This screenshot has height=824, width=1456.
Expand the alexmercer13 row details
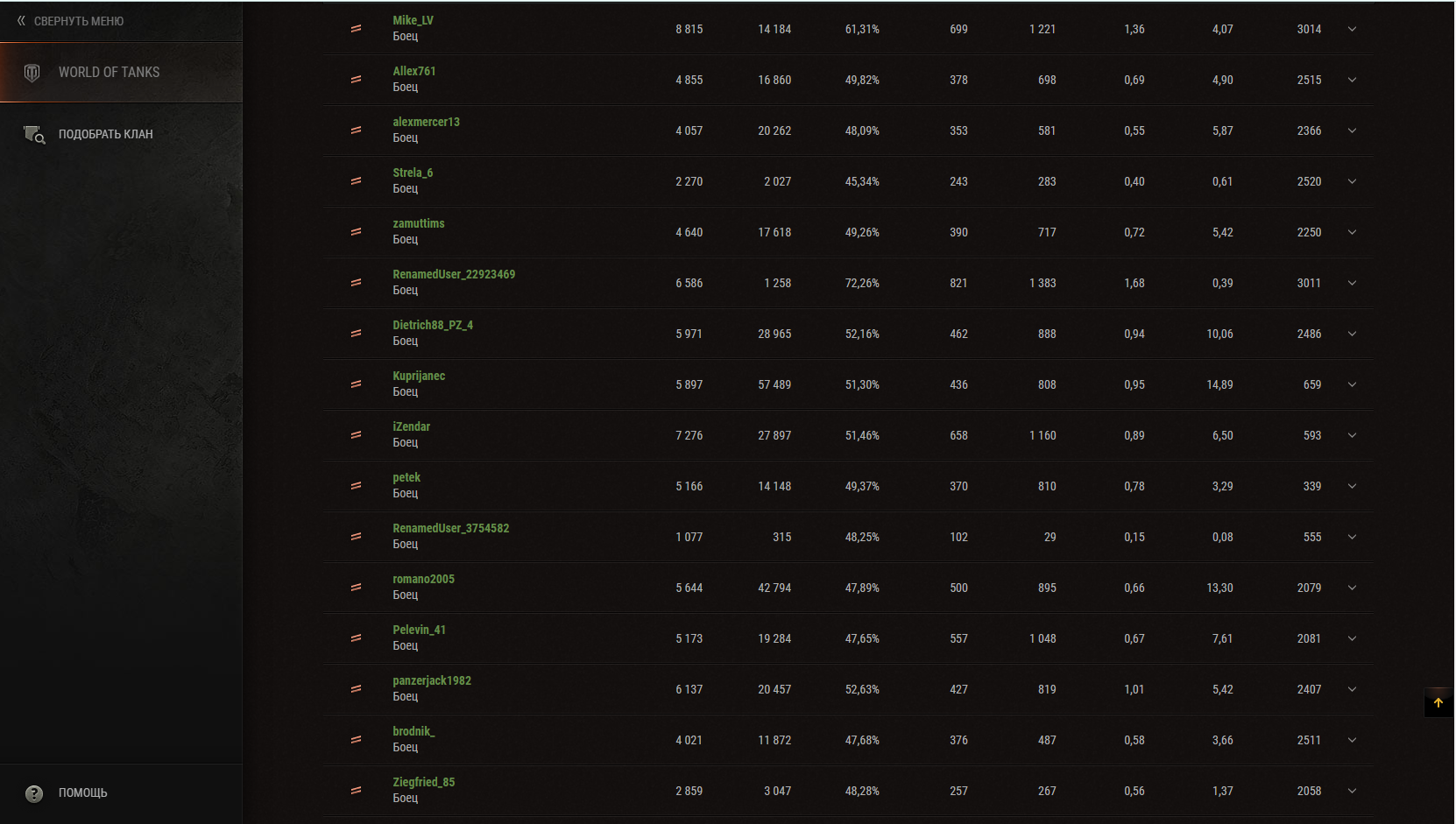coord(1352,130)
